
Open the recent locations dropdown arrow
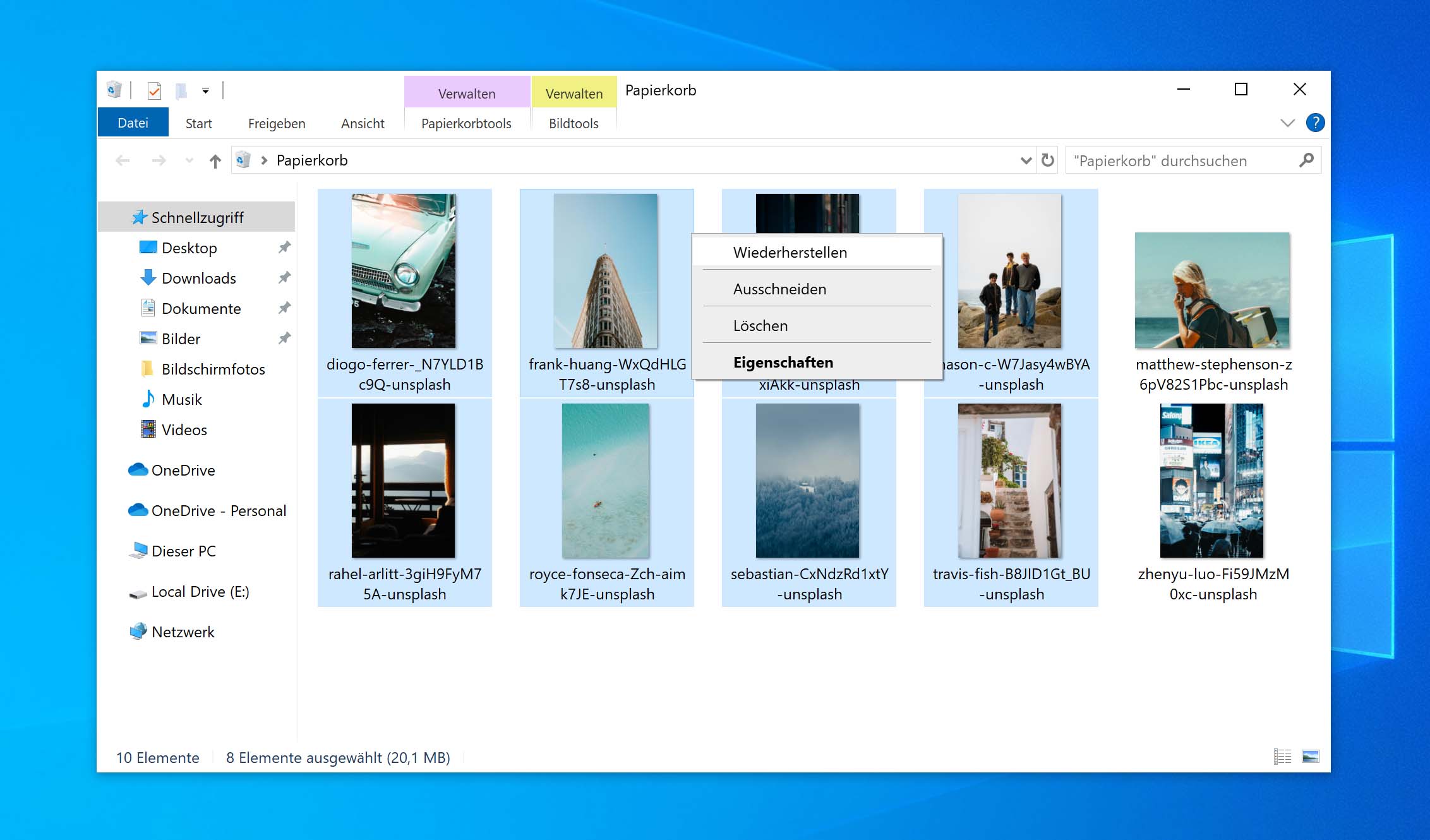click(x=189, y=160)
